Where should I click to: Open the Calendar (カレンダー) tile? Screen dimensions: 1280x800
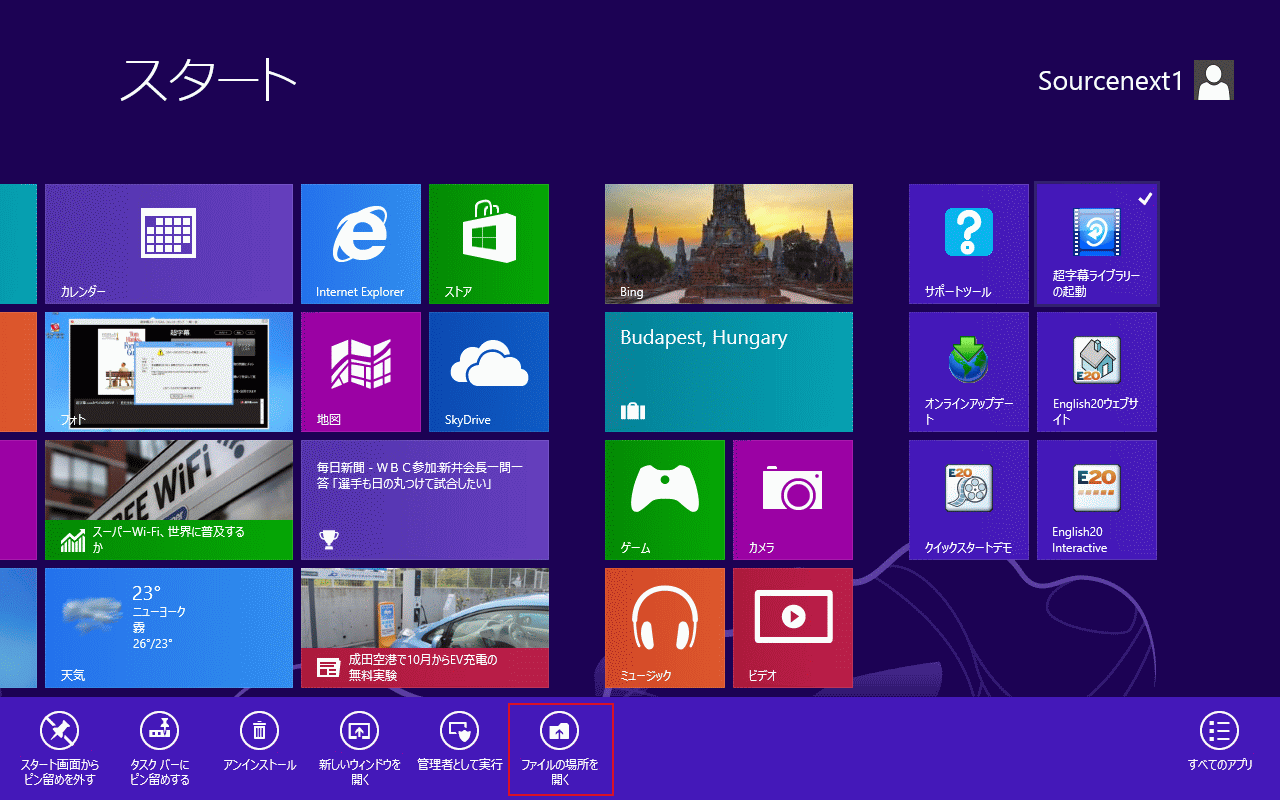(x=169, y=244)
